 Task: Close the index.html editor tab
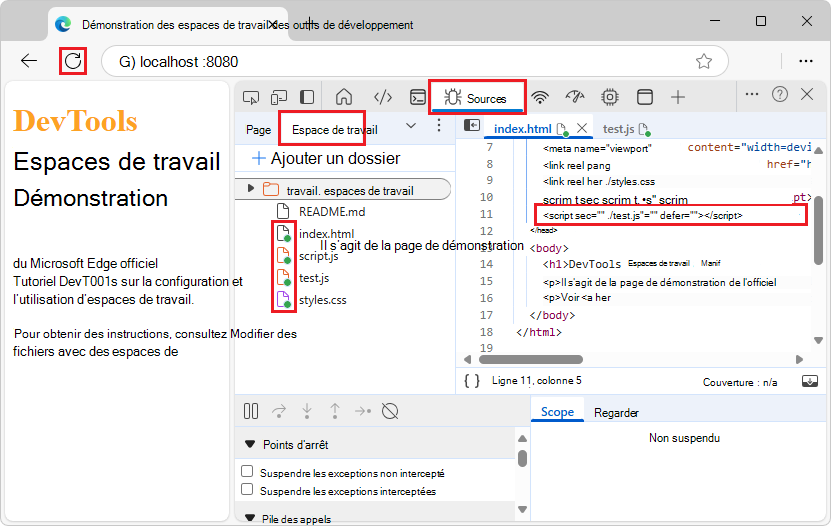(x=582, y=128)
